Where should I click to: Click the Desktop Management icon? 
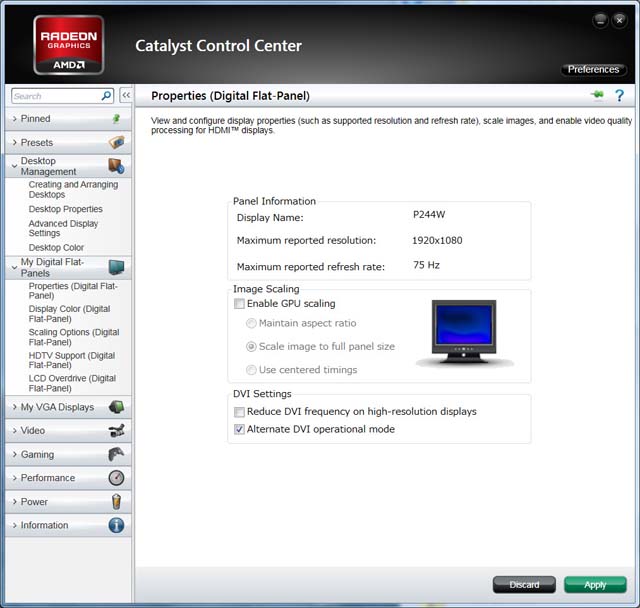pos(116,166)
